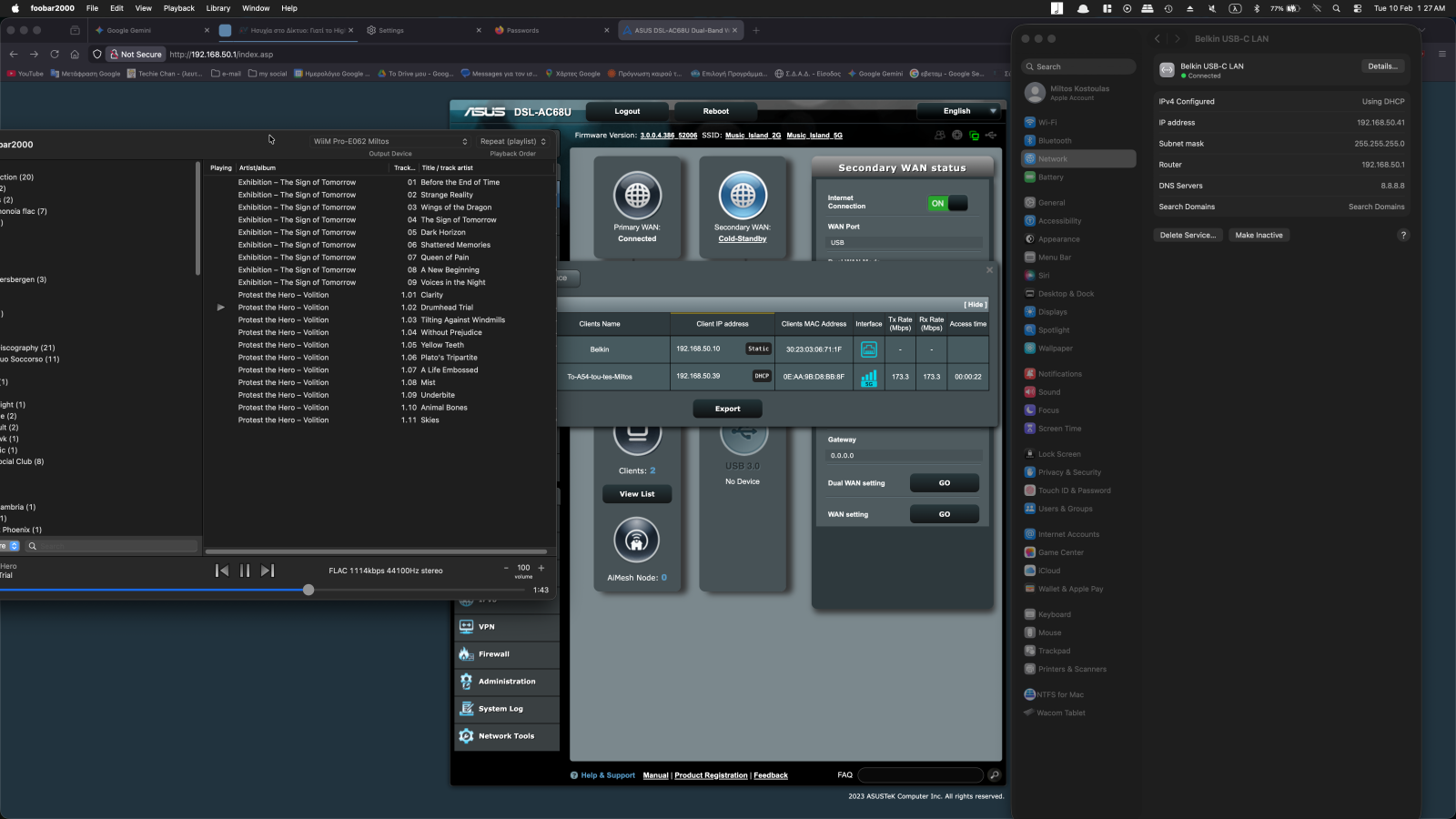Click the AiMesh Node icon
This screenshot has width=1456, height=819.
coord(636,541)
